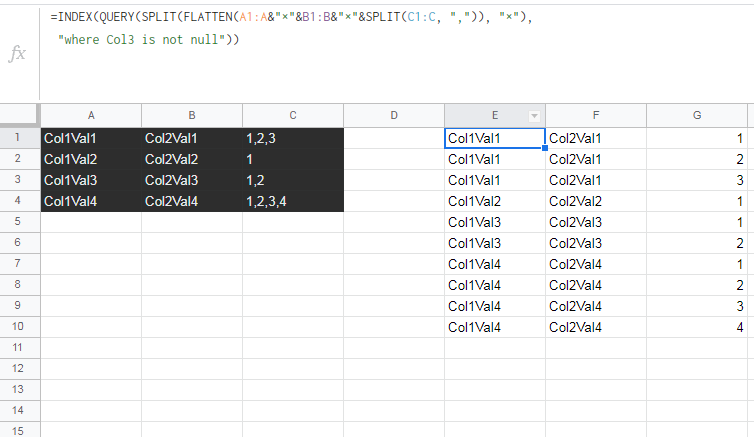The width and height of the screenshot is (754, 437).
Task: Select row 9 header
Action: click(18, 306)
